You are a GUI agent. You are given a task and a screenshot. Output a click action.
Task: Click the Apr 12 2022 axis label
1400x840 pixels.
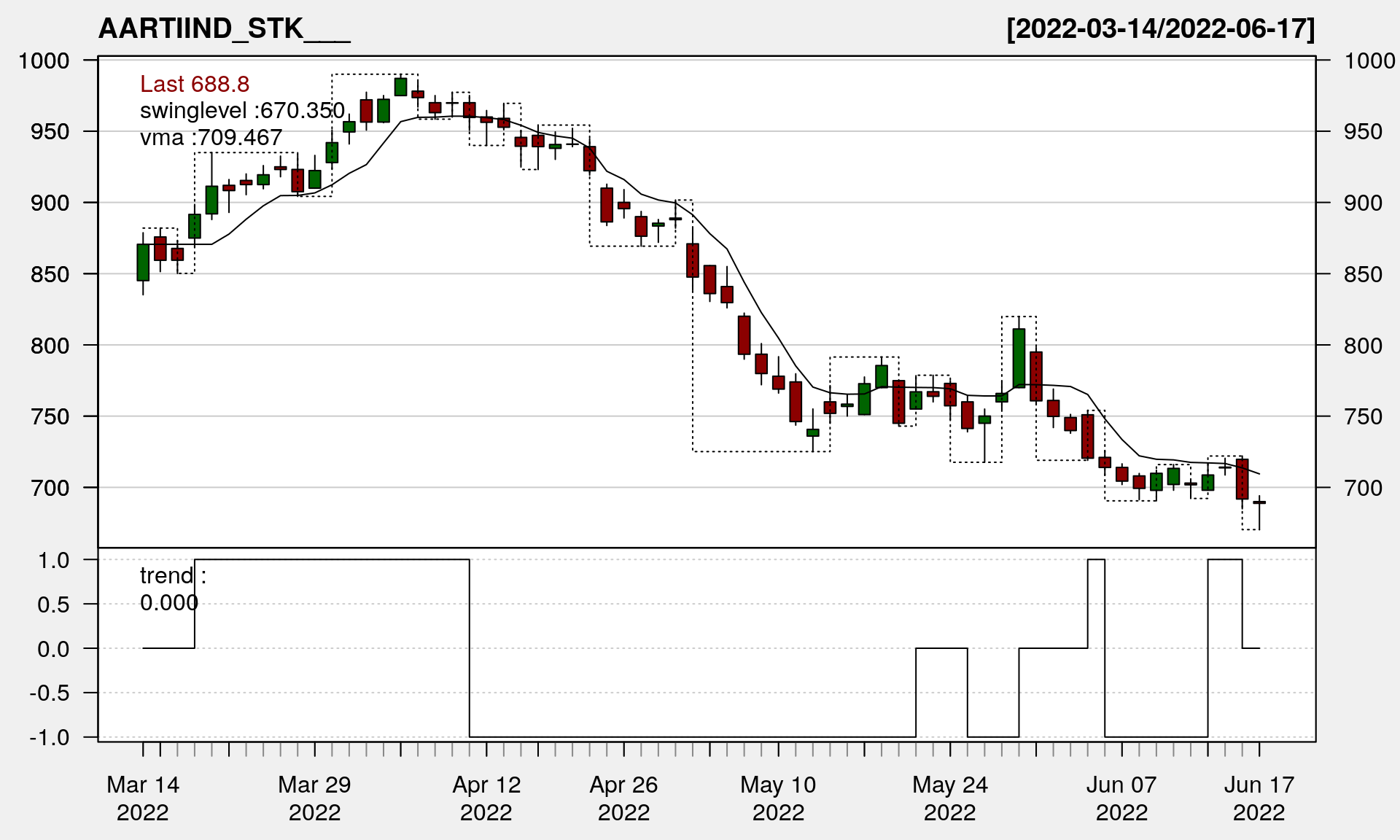click(486, 798)
